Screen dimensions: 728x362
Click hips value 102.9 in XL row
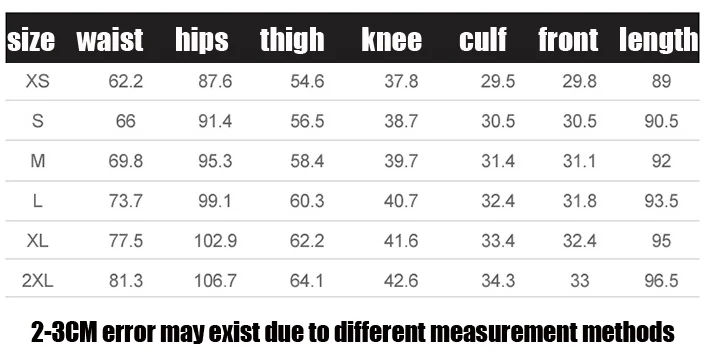215,241
